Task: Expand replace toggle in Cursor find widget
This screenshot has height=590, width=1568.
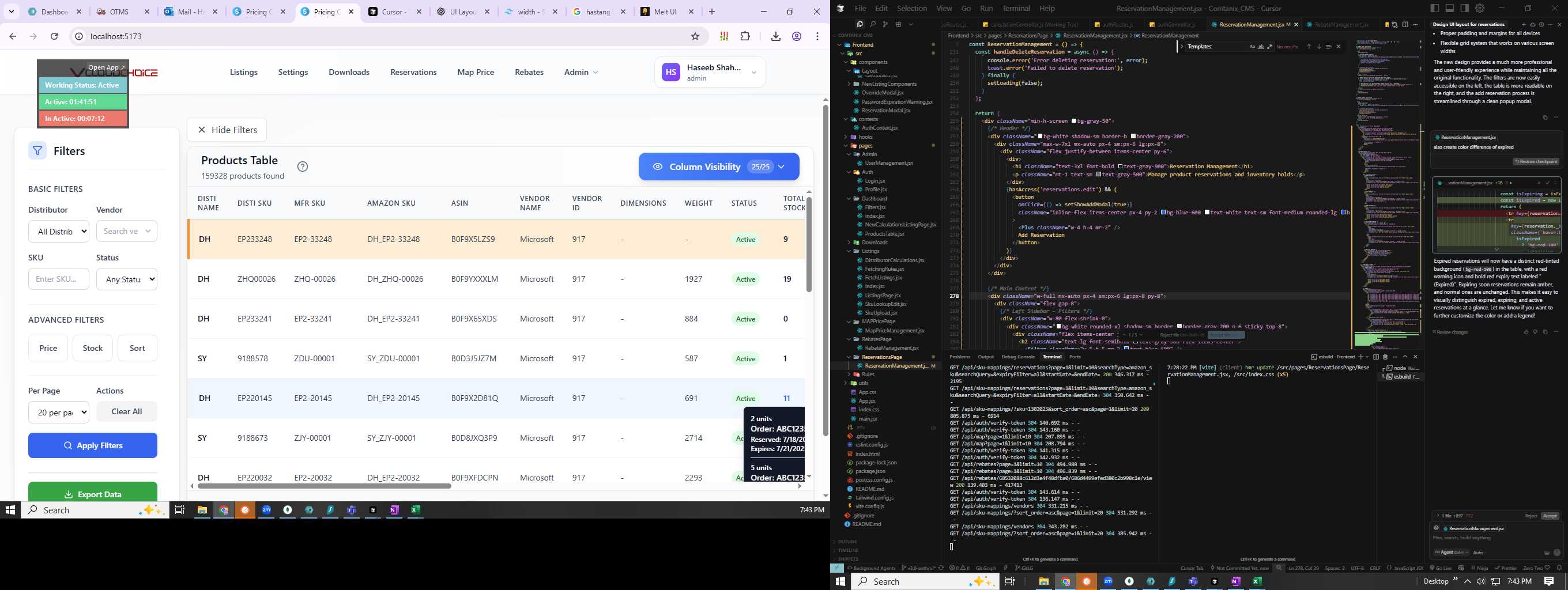Action: click(x=1182, y=47)
